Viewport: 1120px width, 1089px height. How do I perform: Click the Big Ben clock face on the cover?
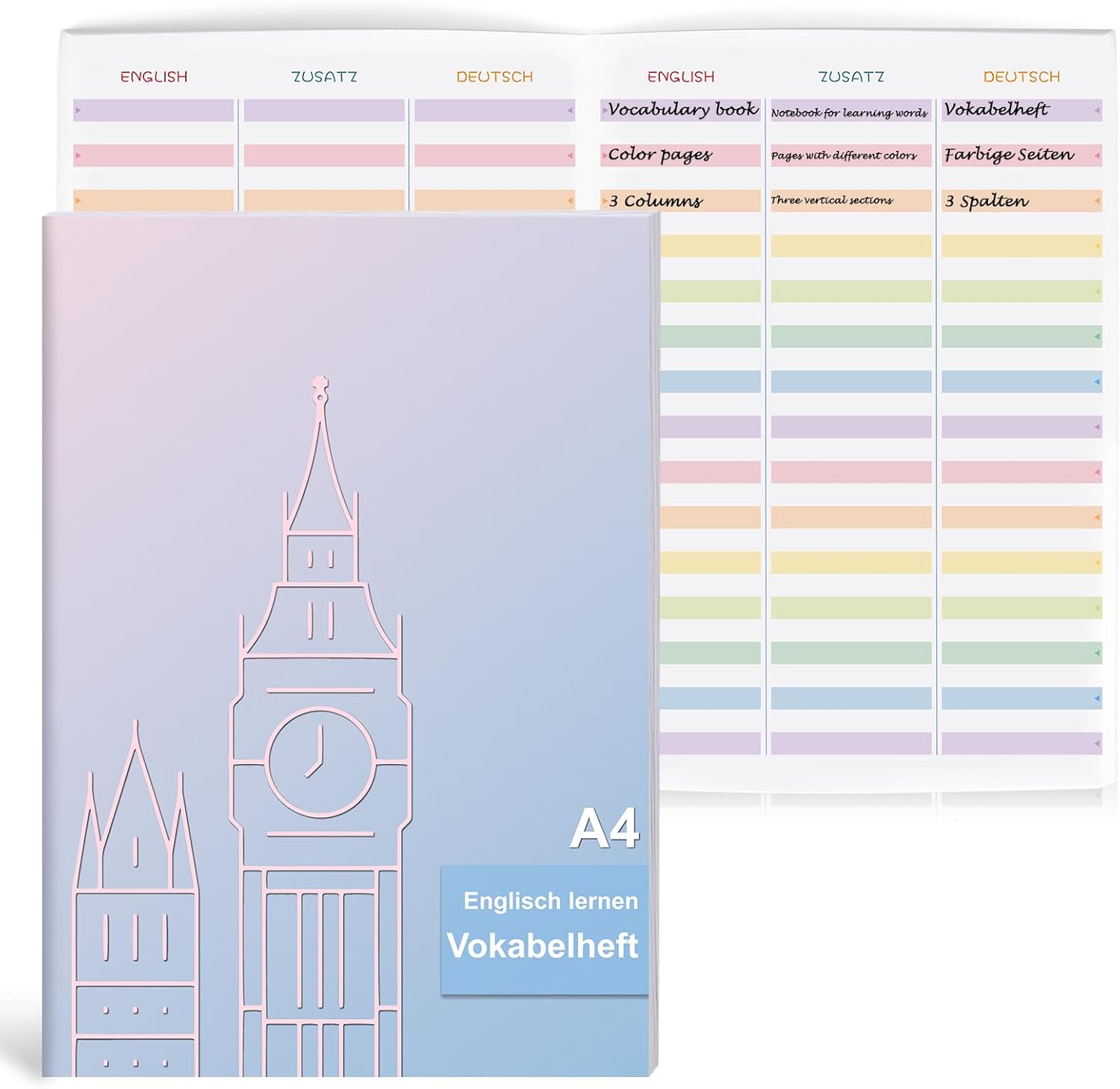(320, 762)
